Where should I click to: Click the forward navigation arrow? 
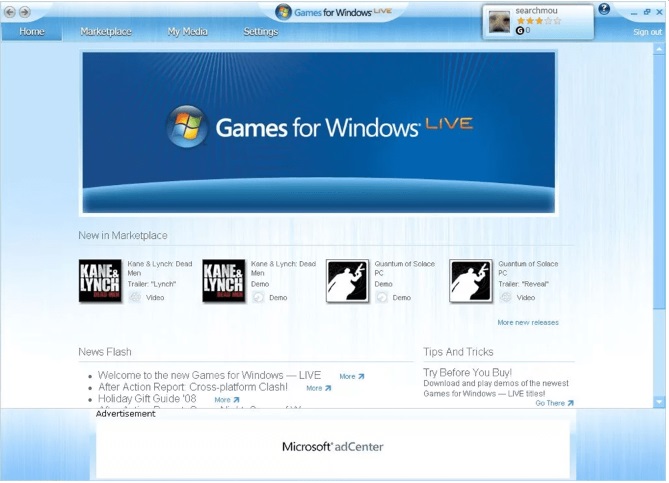(x=24, y=12)
